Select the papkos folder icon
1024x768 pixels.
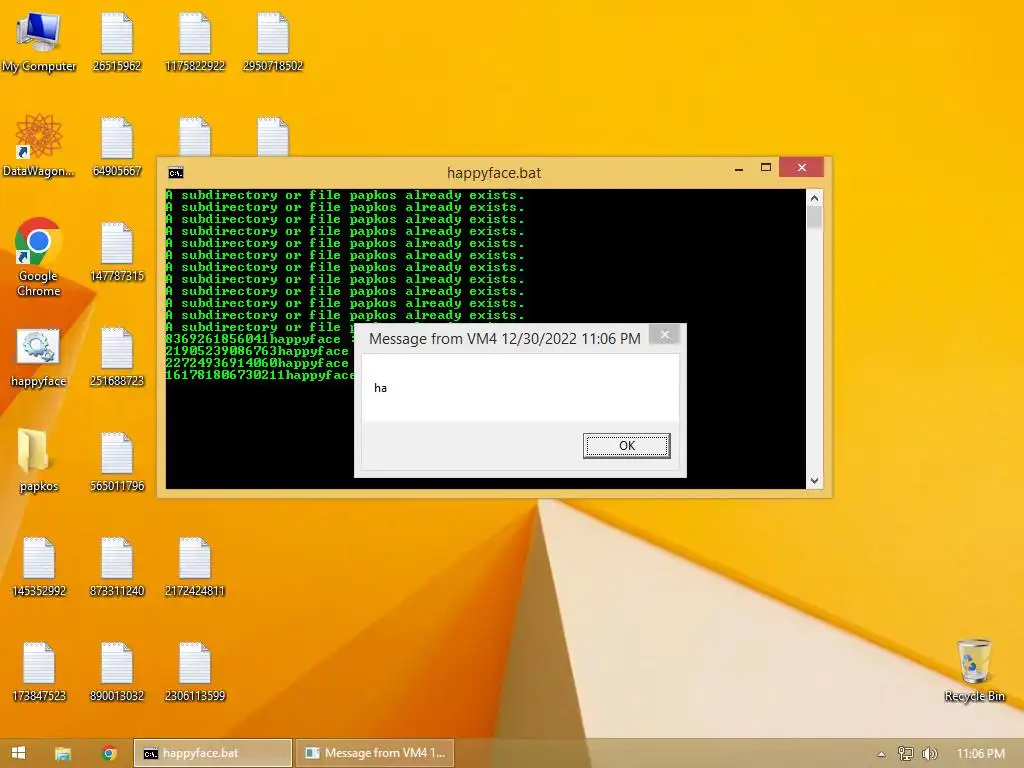click(39, 461)
